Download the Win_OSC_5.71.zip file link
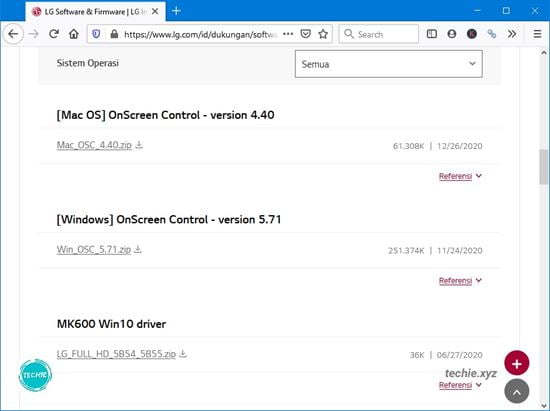Screen dimensions: 550x411 [94, 249]
